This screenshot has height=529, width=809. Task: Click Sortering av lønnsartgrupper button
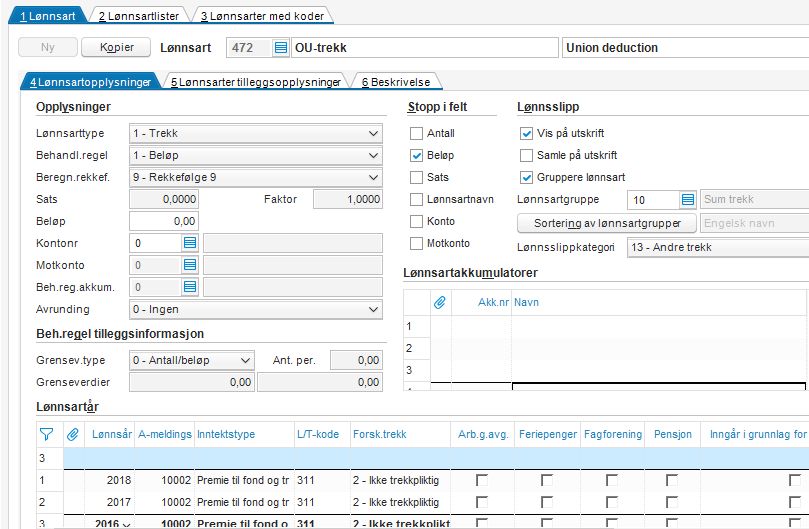click(x=607, y=223)
